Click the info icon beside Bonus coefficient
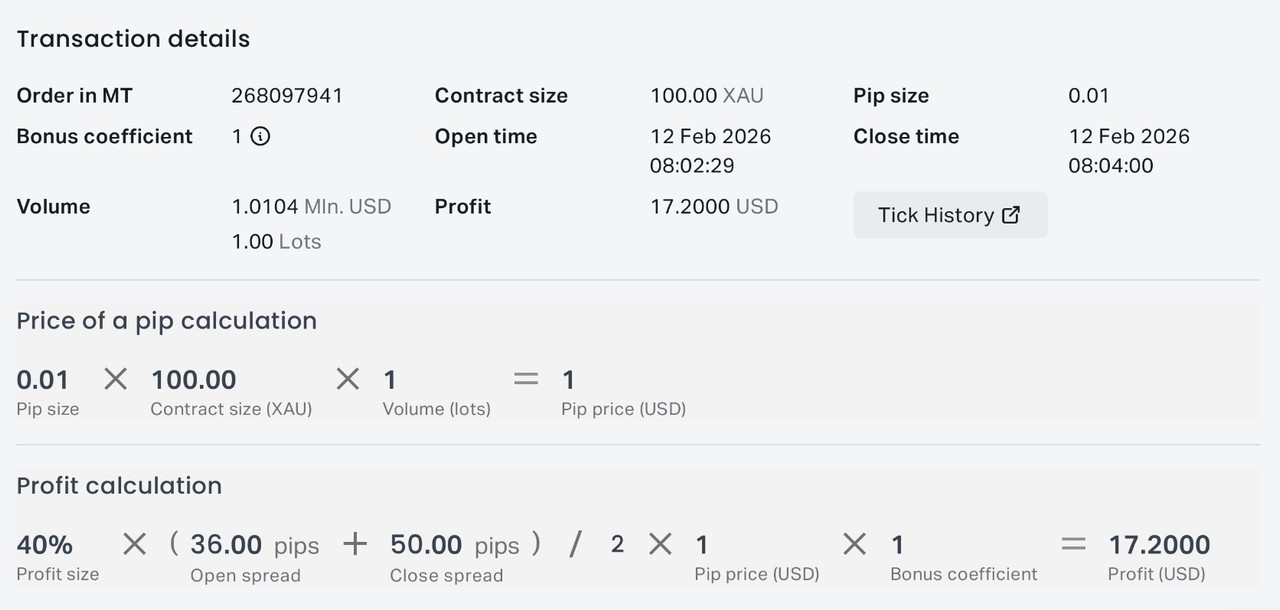 (x=260, y=137)
